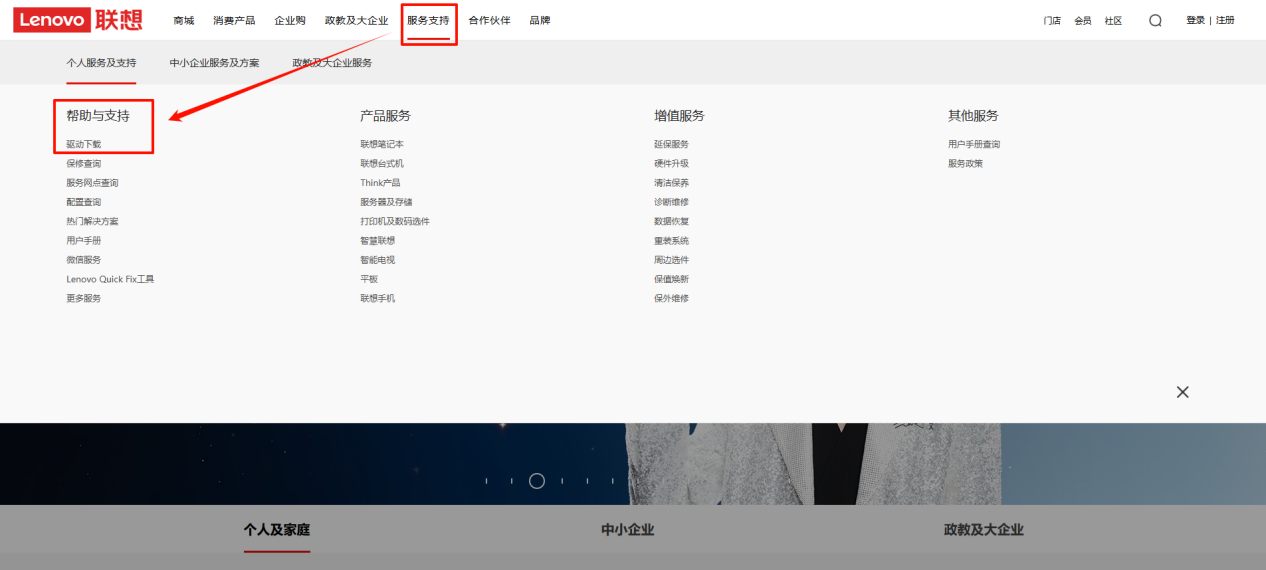Open the 保修查询 link
Viewport: 1266px width, 570px height.
pos(84,163)
